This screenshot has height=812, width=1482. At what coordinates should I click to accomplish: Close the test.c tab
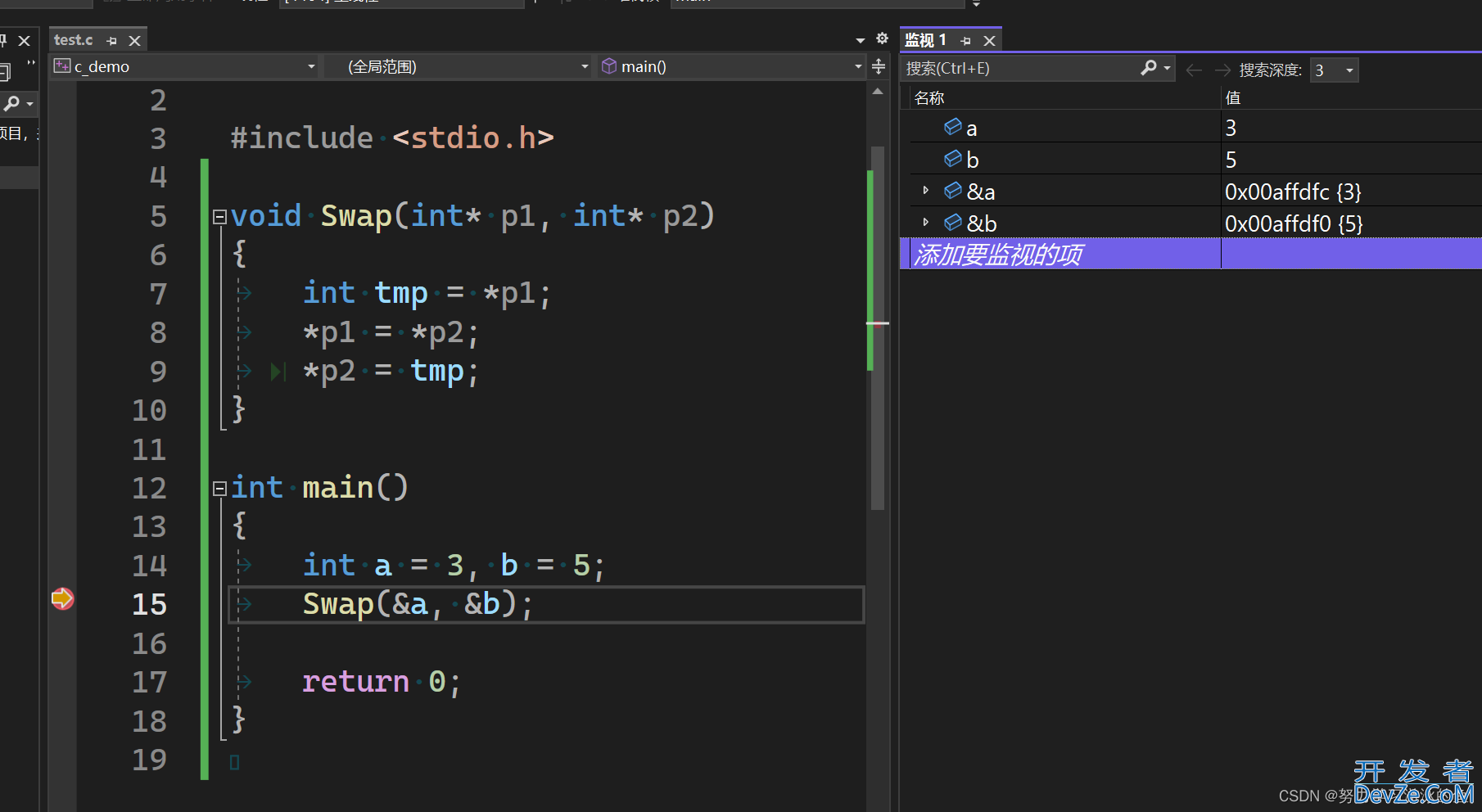pyautogui.click(x=135, y=41)
